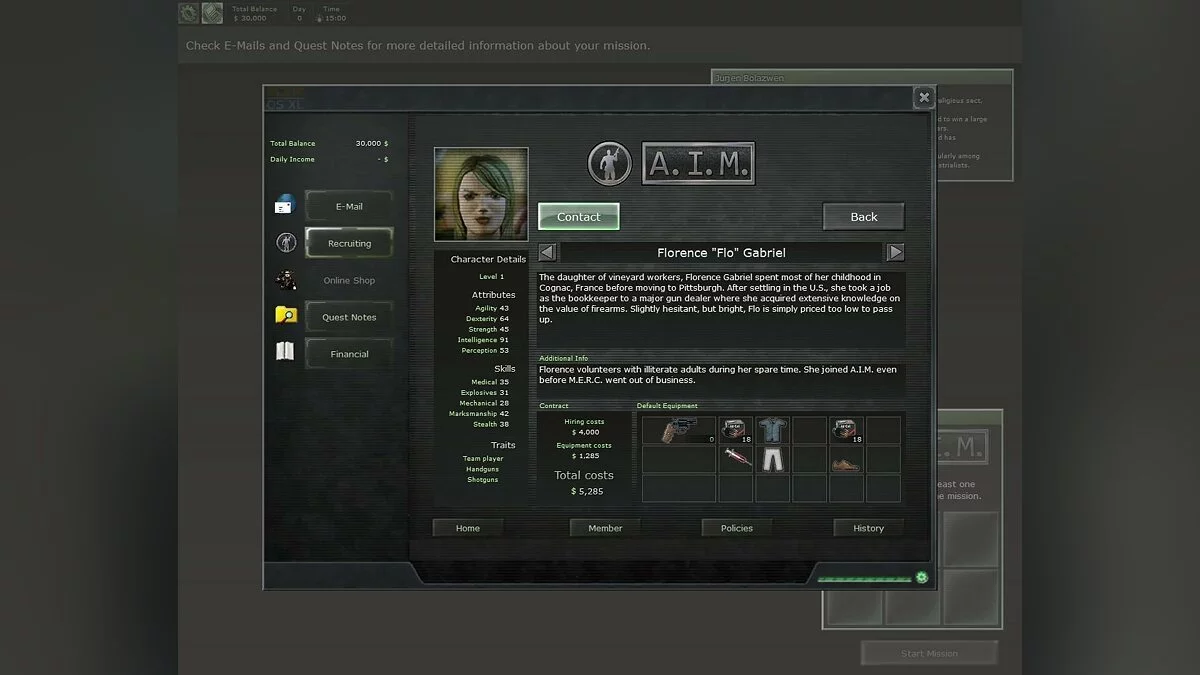Select the Financial open book icon

[285, 352]
